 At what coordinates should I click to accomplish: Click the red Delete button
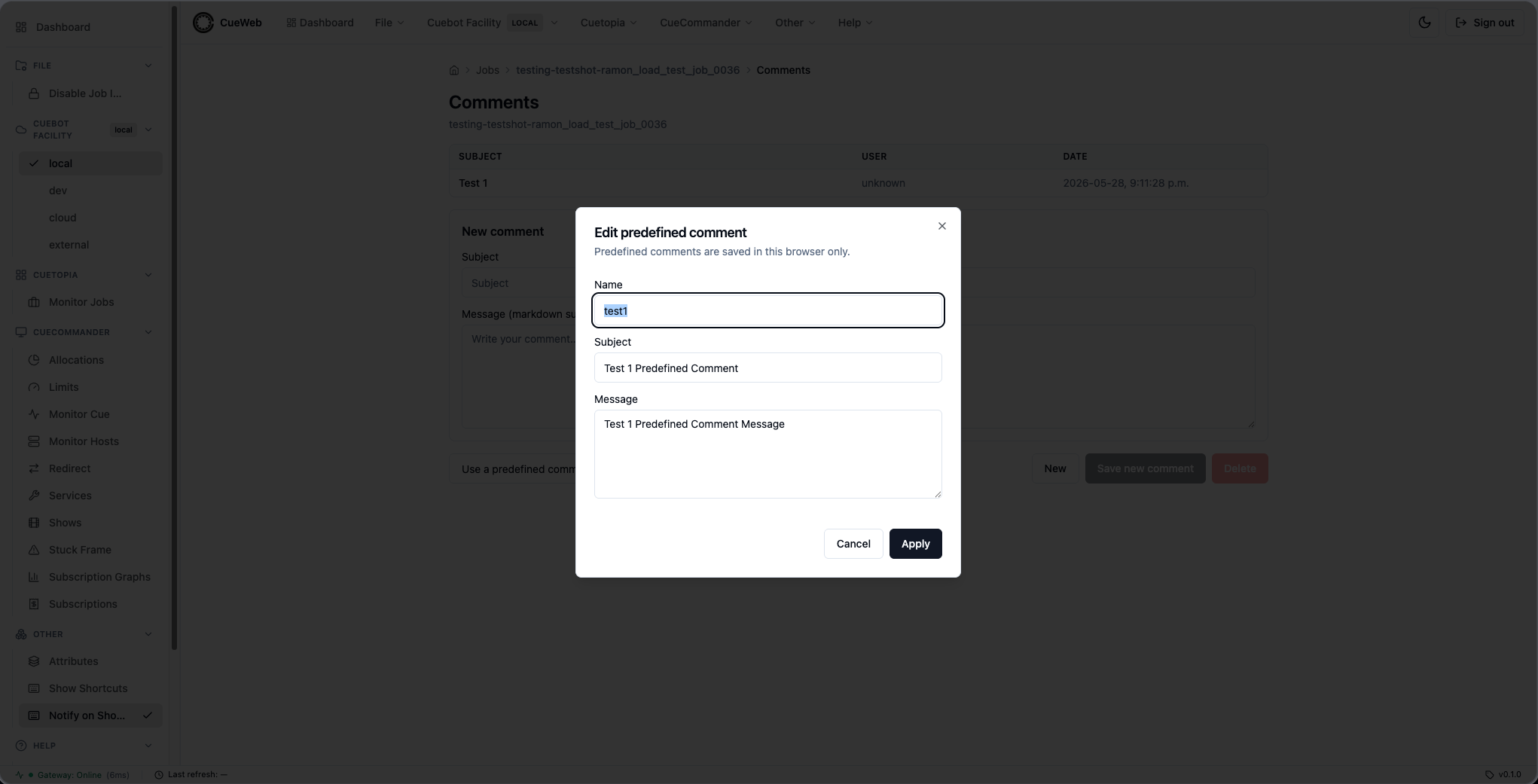[x=1240, y=468]
